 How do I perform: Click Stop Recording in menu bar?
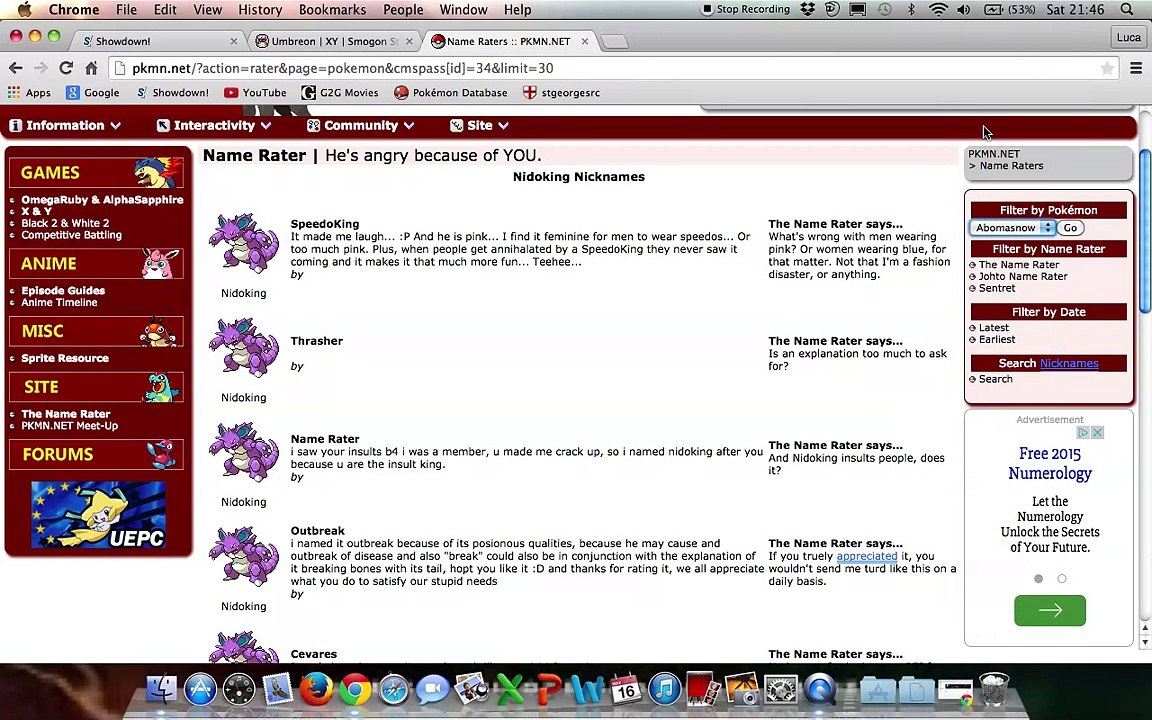click(746, 10)
